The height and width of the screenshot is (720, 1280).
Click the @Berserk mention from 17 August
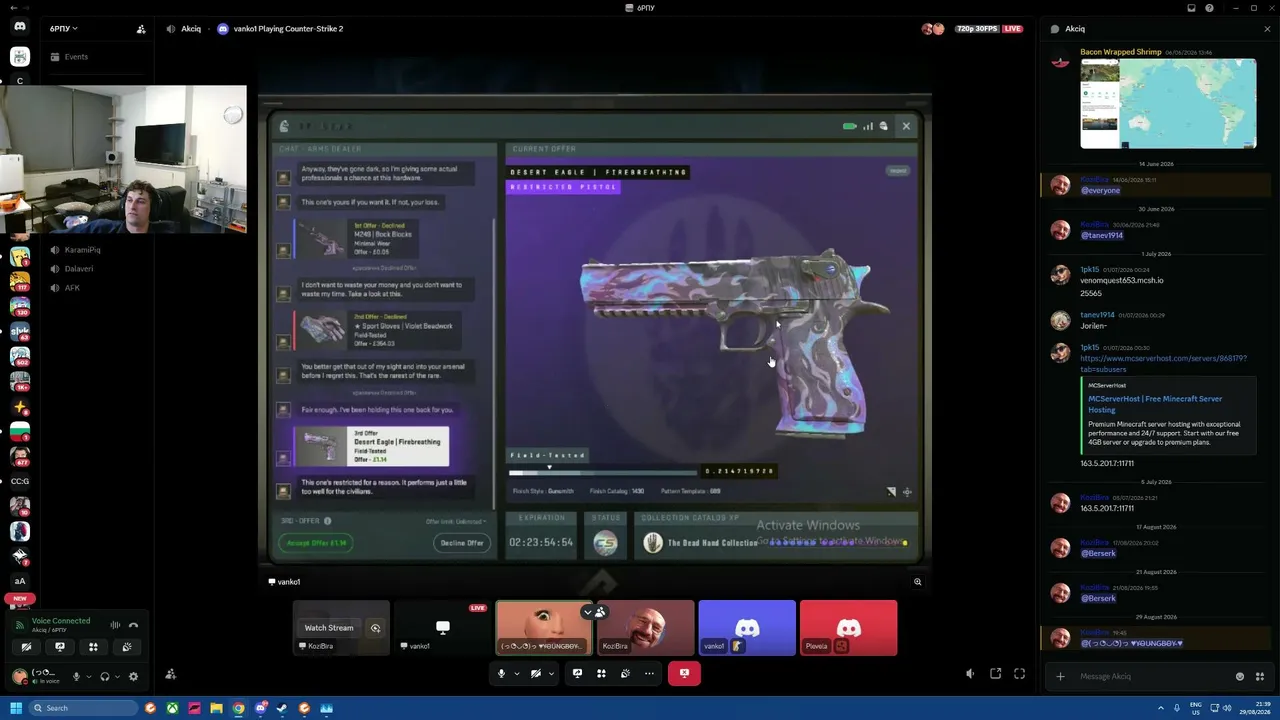click(x=1098, y=553)
